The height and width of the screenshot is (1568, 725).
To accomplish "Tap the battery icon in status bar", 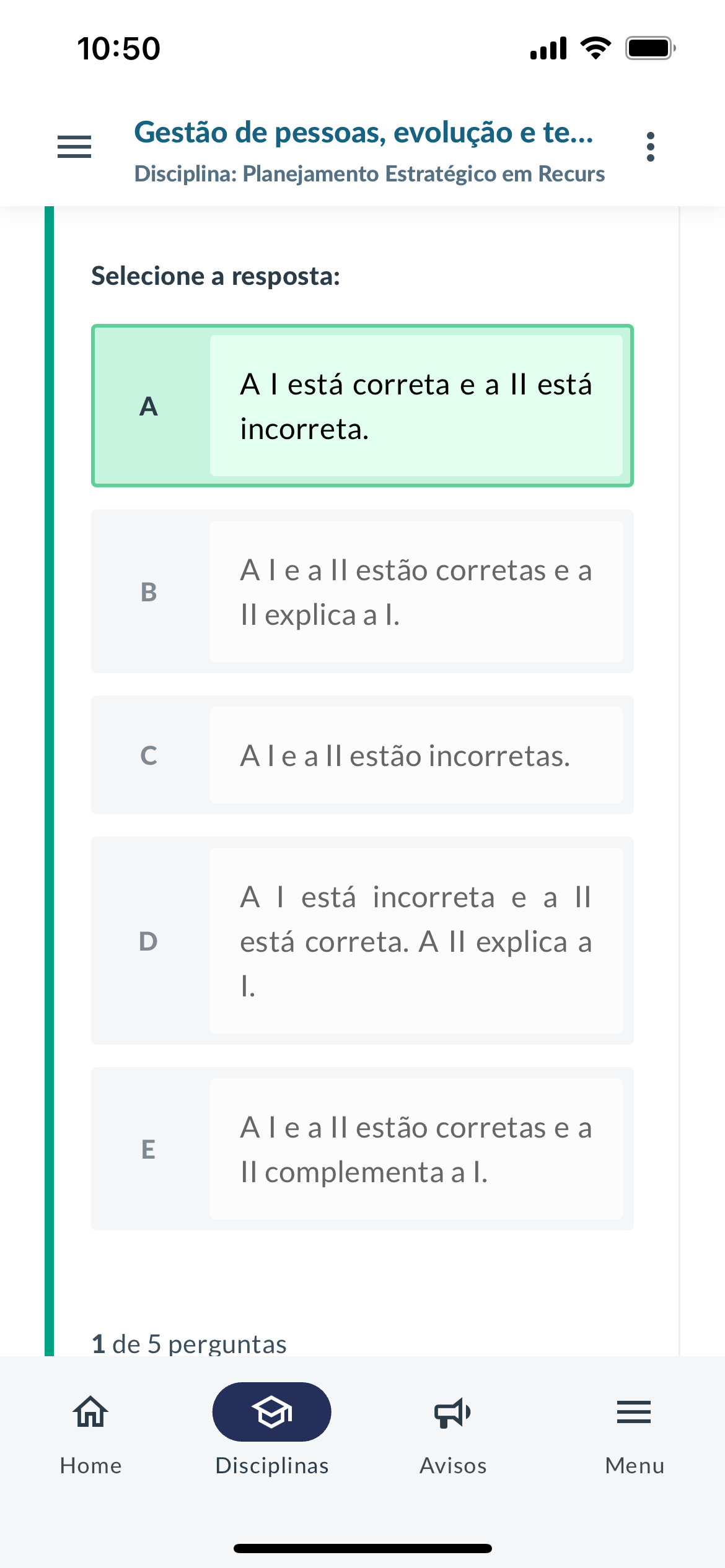I will point(649,48).
